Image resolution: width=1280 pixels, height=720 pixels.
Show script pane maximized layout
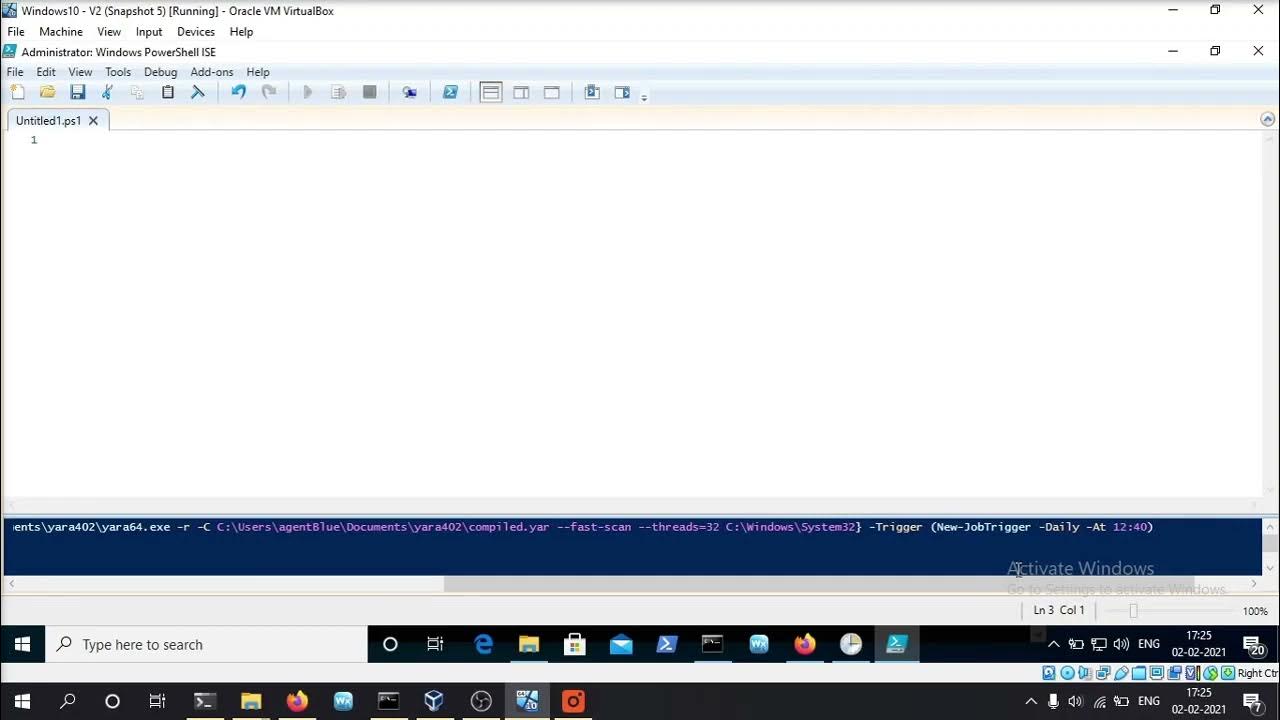tap(551, 92)
